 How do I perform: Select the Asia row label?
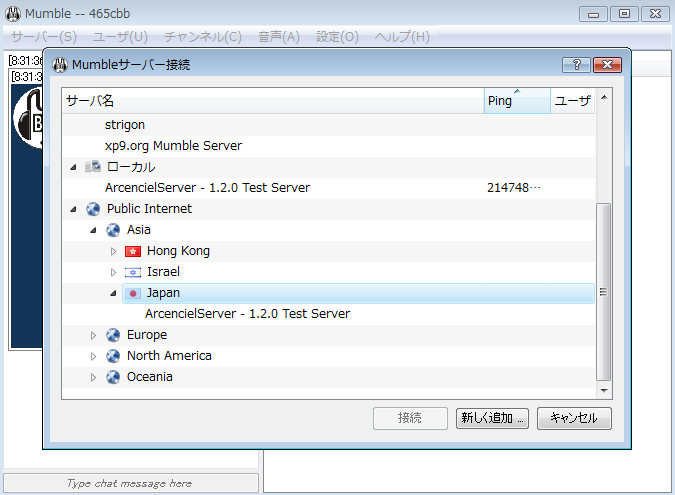pos(139,230)
